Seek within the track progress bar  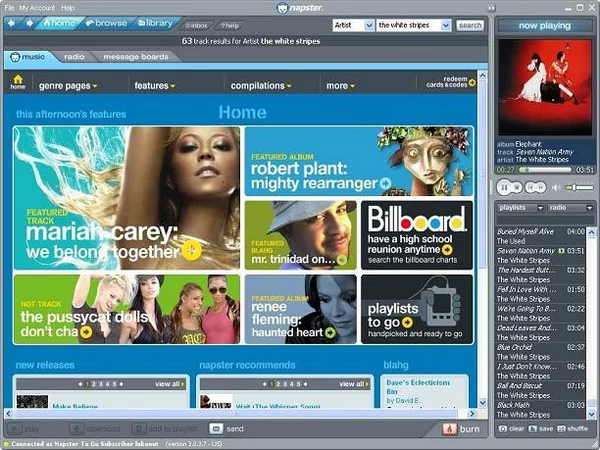point(545,170)
